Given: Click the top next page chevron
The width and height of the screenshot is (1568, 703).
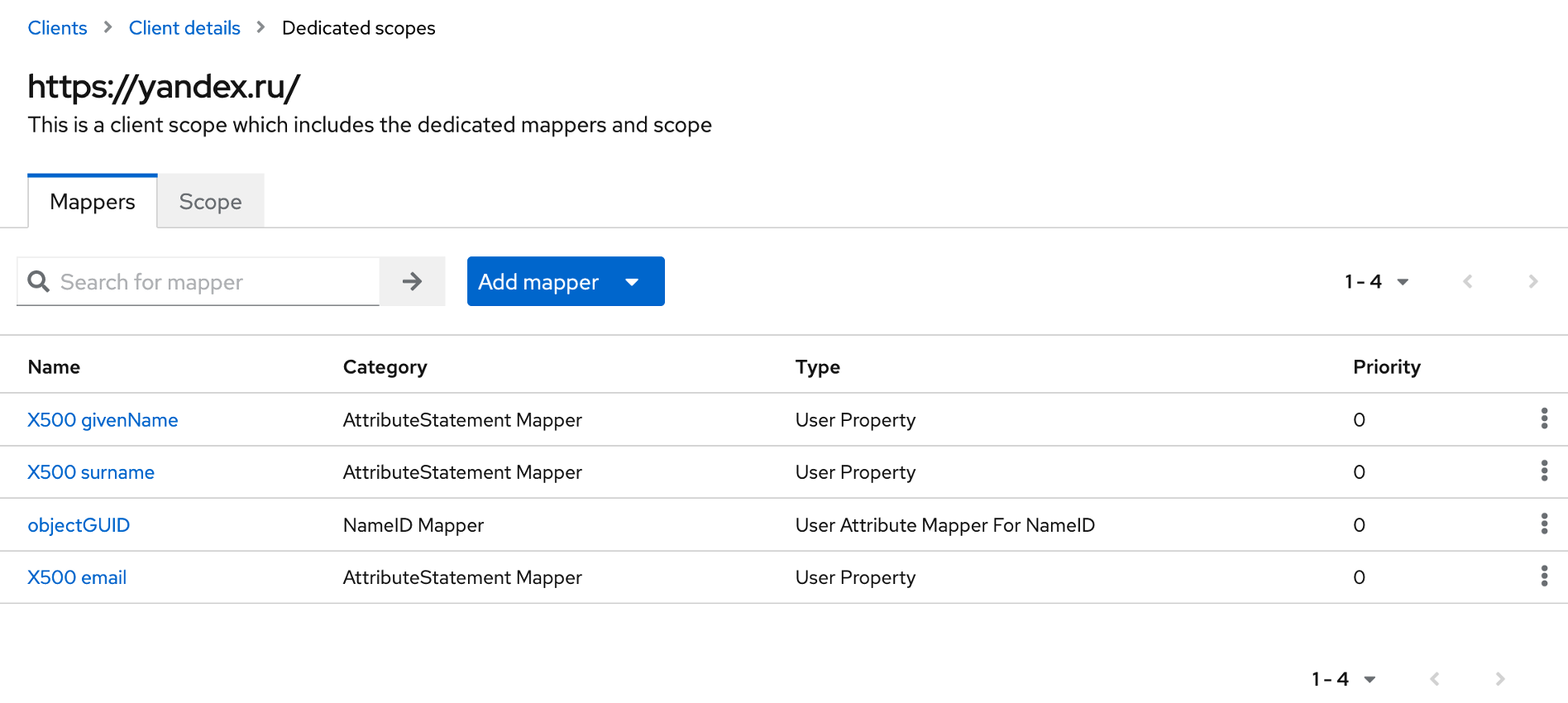Looking at the screenshot, I should pyautogui.click(x=1532, y=281).
